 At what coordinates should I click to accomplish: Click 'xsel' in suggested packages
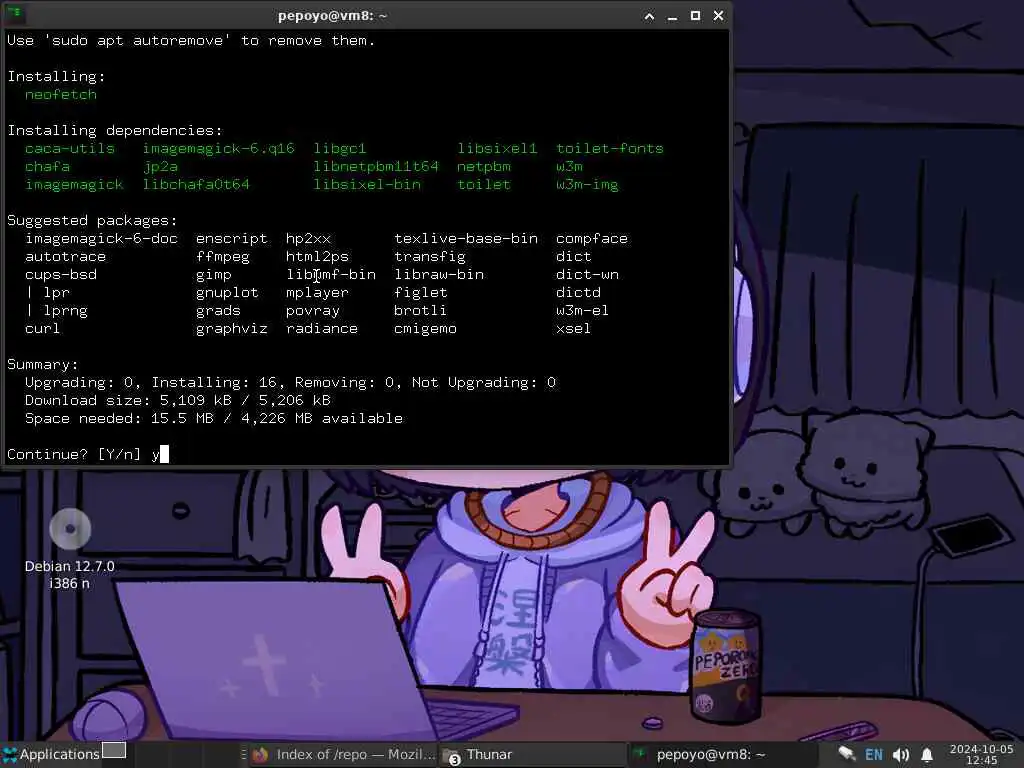tap(573, 328)
